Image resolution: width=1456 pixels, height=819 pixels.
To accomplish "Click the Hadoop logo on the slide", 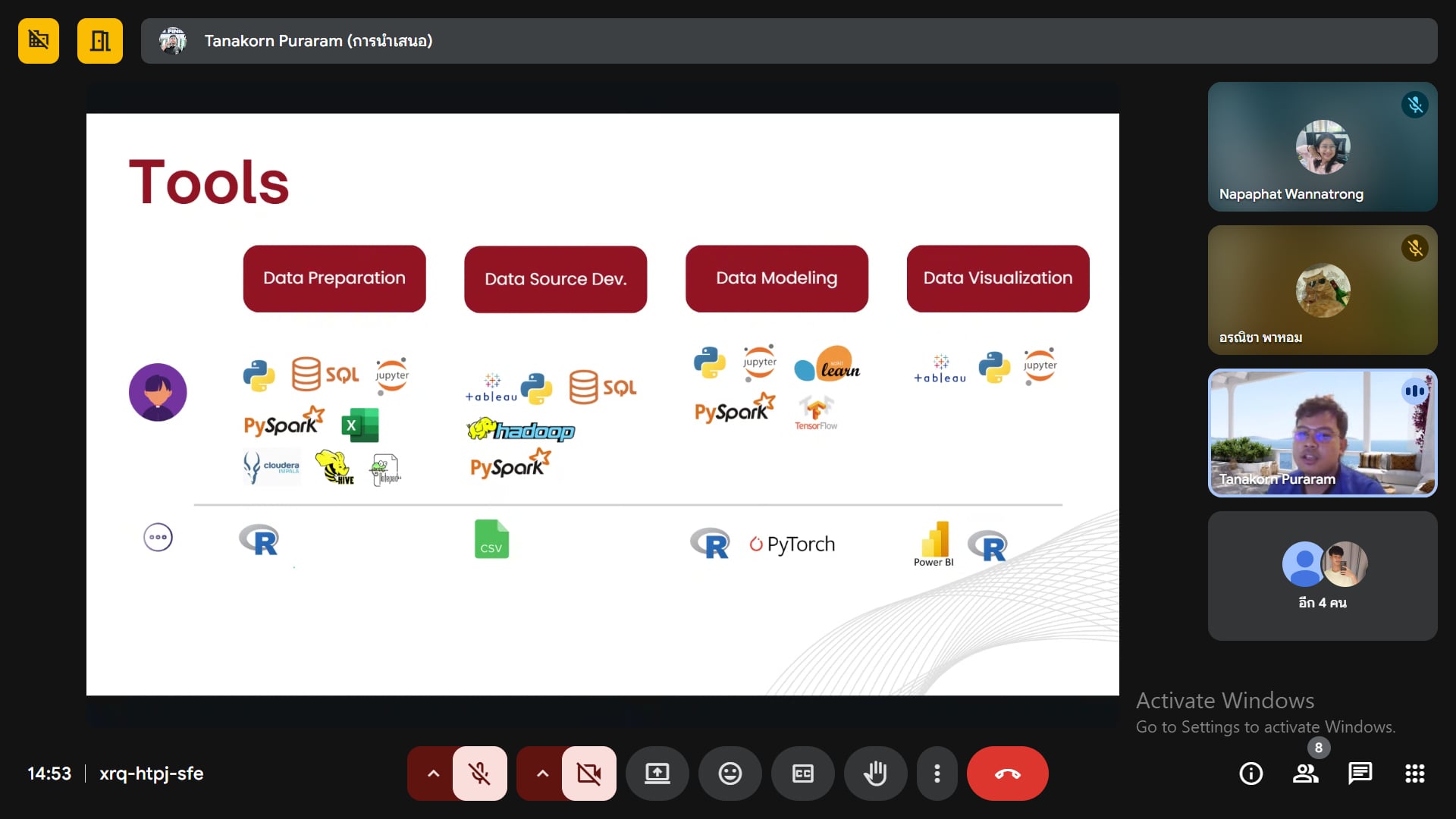I will [521, 430].
